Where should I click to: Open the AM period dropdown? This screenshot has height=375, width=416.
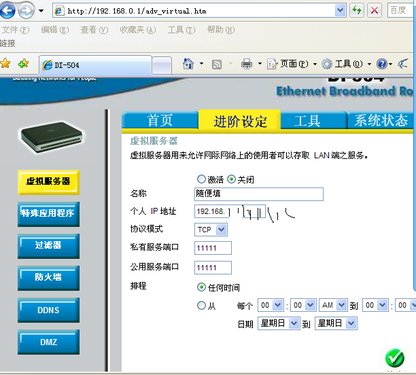333,305
